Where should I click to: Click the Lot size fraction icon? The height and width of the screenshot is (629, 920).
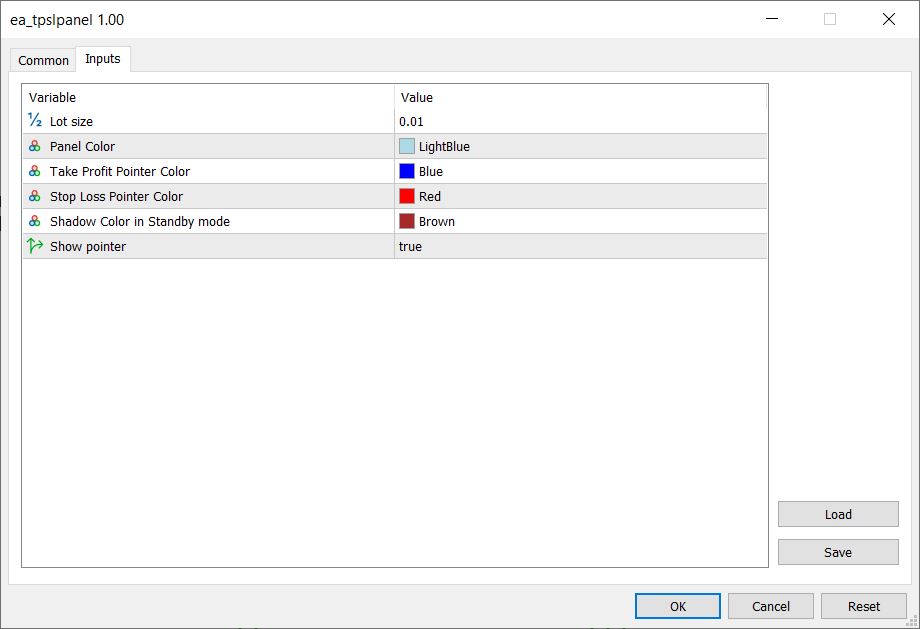click(35, 120)
